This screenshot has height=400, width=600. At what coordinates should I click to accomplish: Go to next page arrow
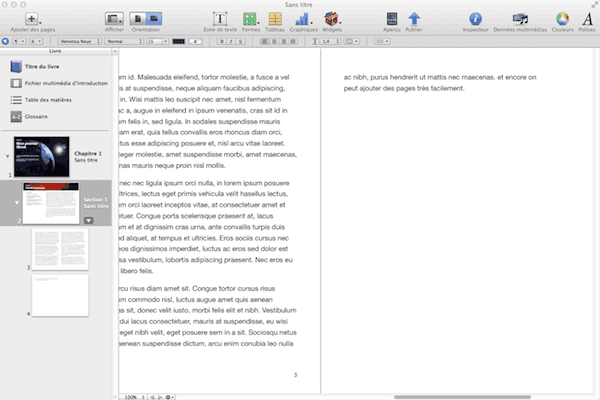pyautogui.click(x=160, y=397)
